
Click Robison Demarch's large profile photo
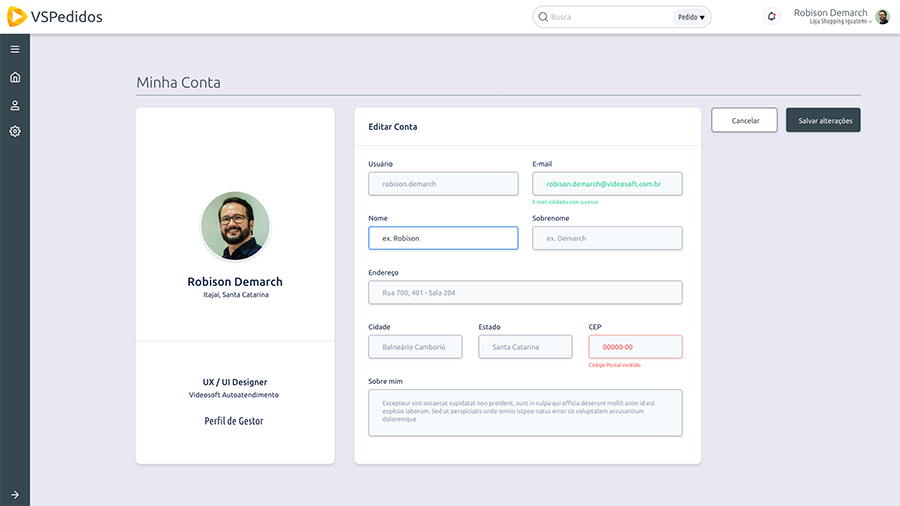click(x=235, y=226)
